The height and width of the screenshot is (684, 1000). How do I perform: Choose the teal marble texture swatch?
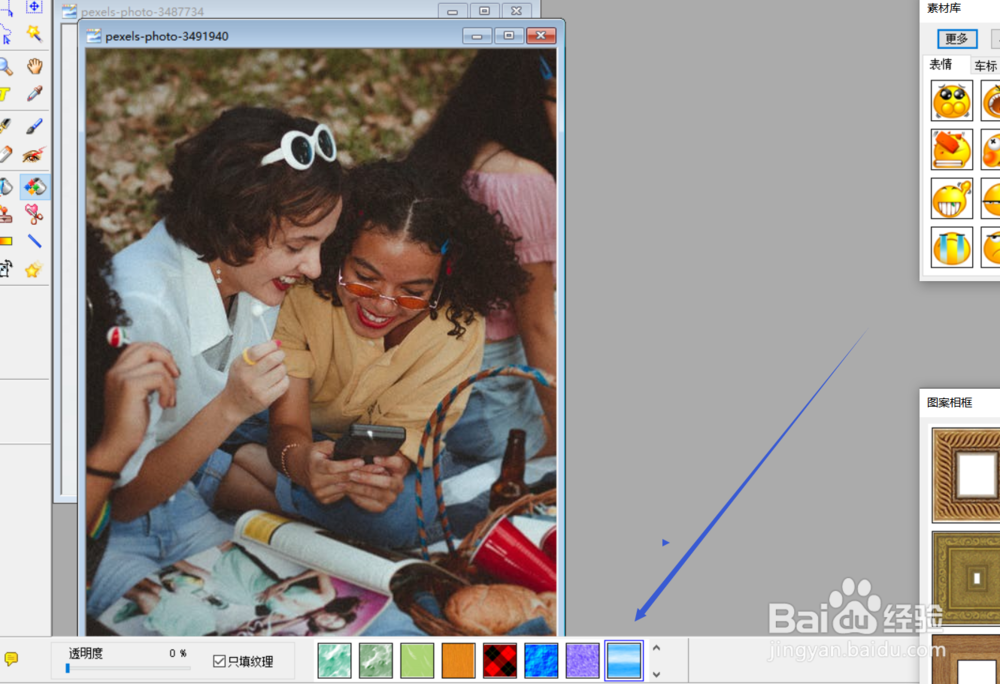(x=334, y=660)
